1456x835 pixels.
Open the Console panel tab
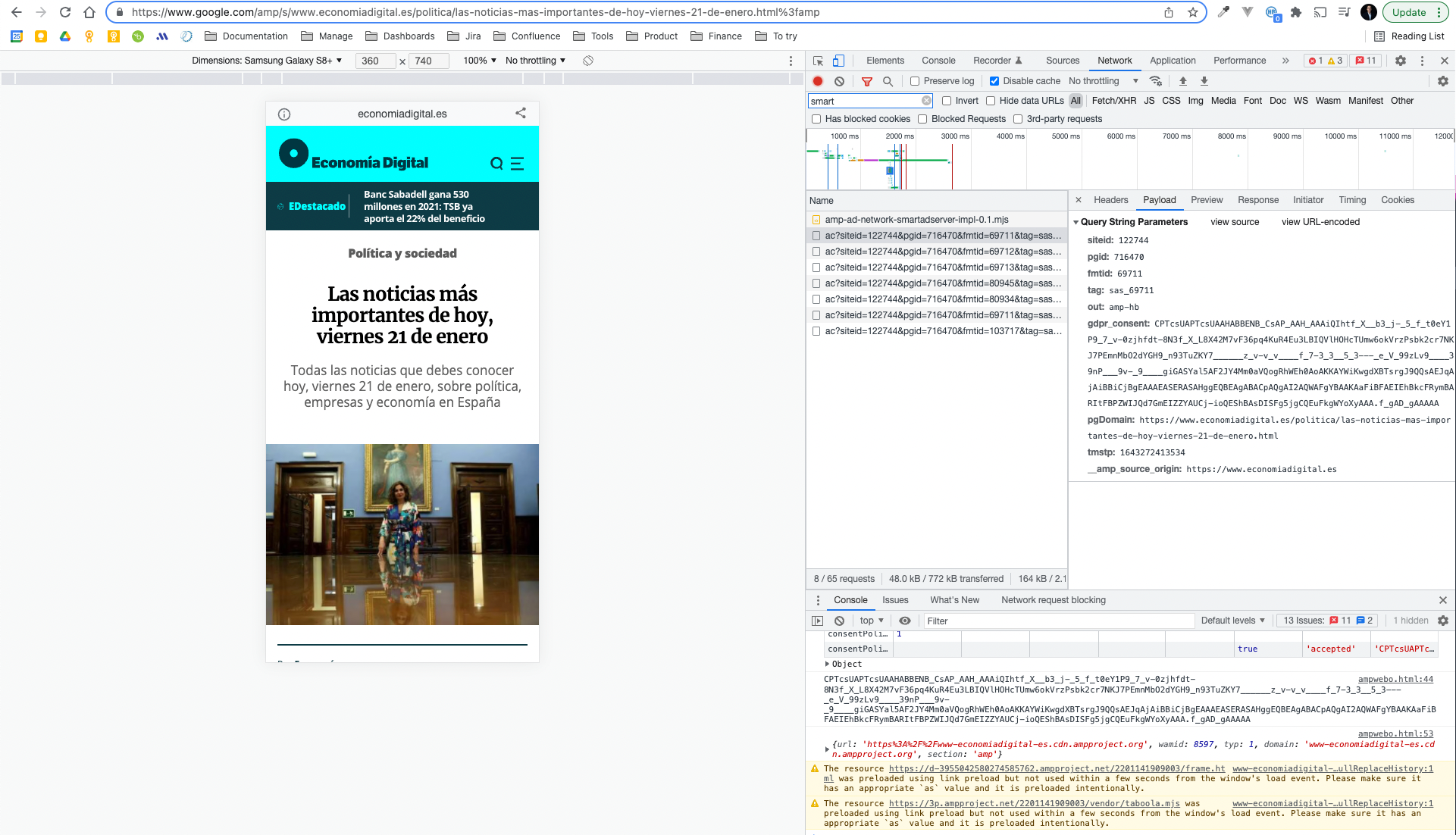click(x=938, y=61)
